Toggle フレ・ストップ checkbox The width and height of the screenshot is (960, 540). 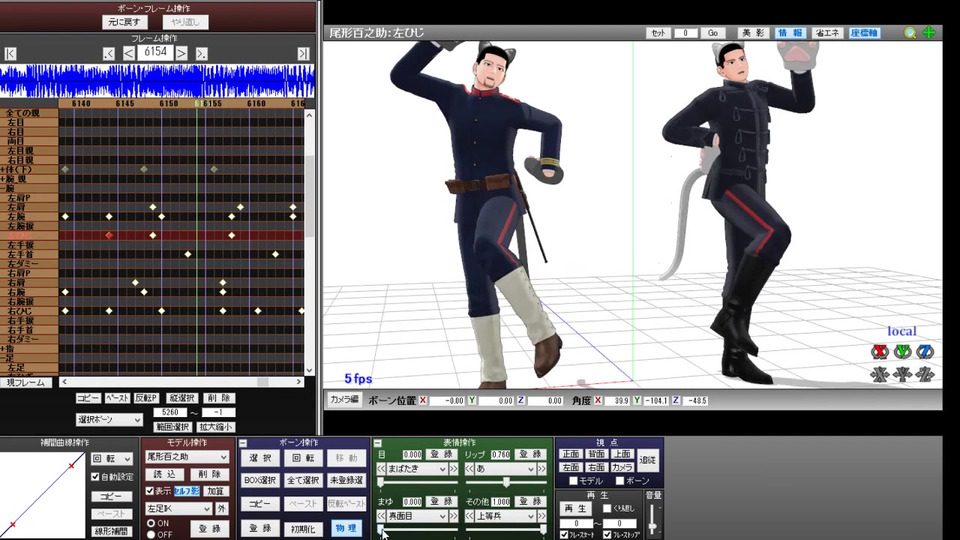tap(607, 534)
